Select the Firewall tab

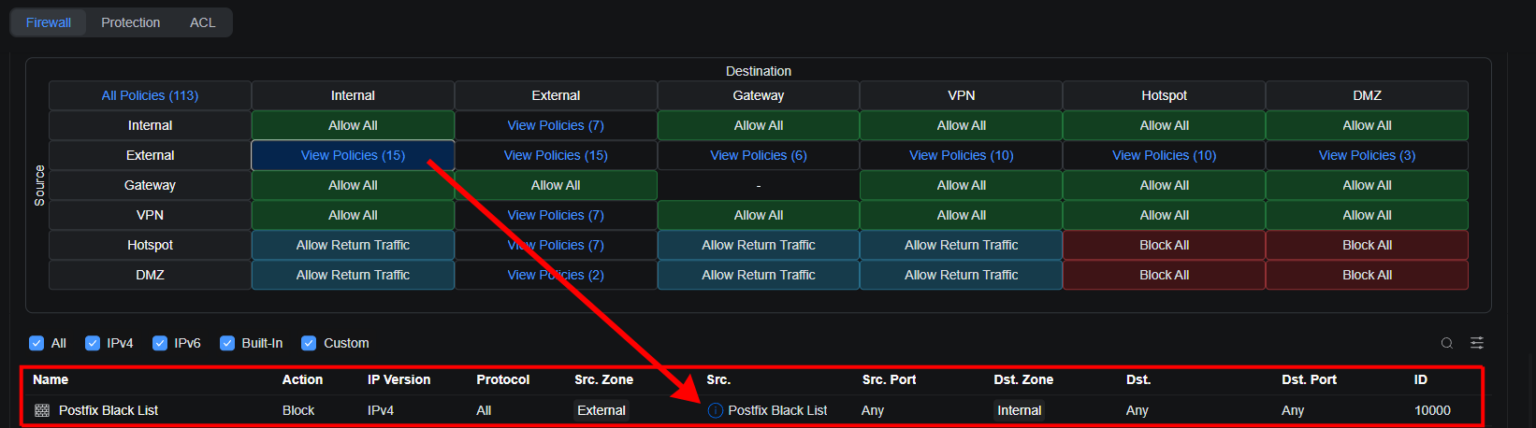click(x=48, y=22)
